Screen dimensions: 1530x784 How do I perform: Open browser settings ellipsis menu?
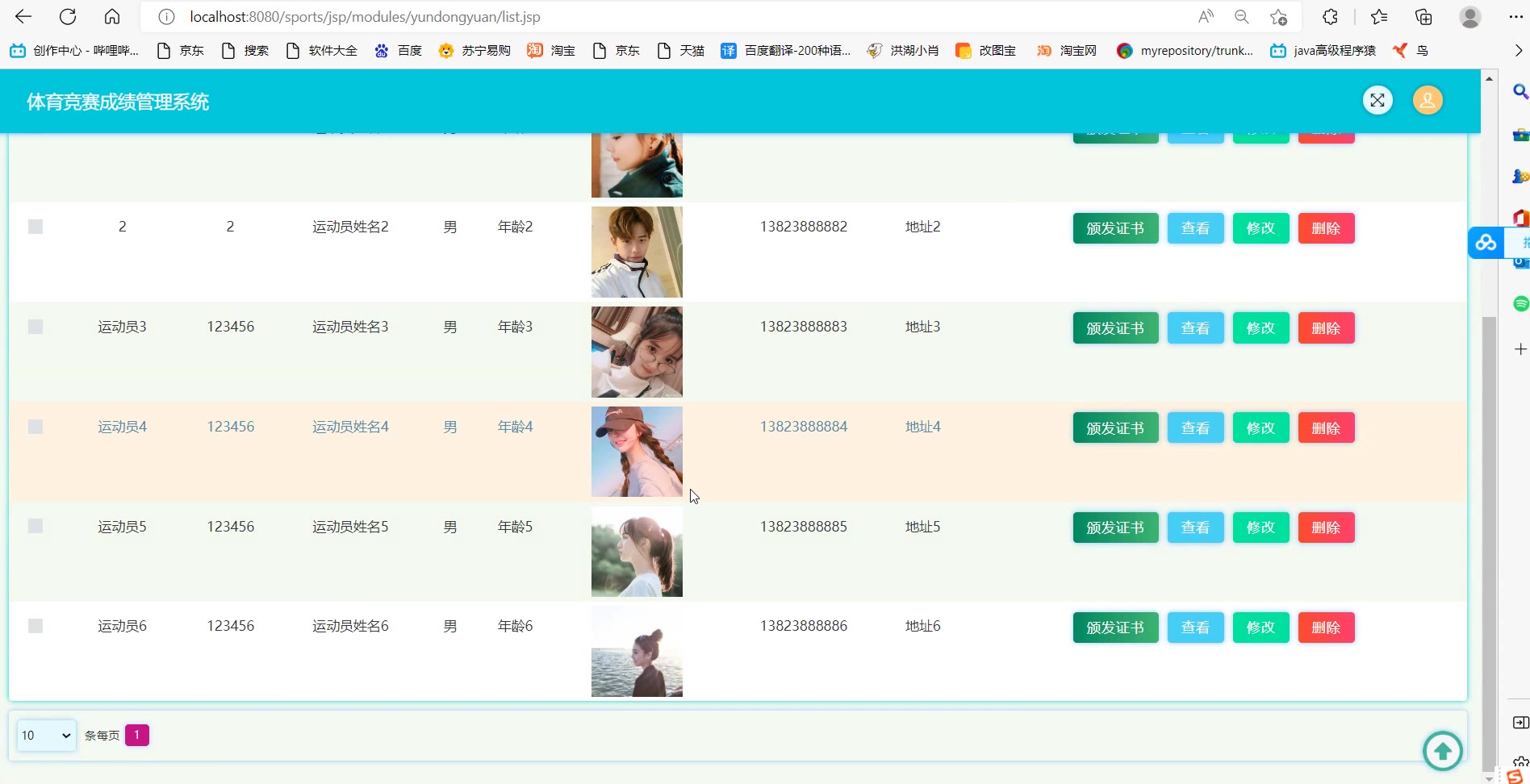pyautogui.click(x=1515, y=17)
